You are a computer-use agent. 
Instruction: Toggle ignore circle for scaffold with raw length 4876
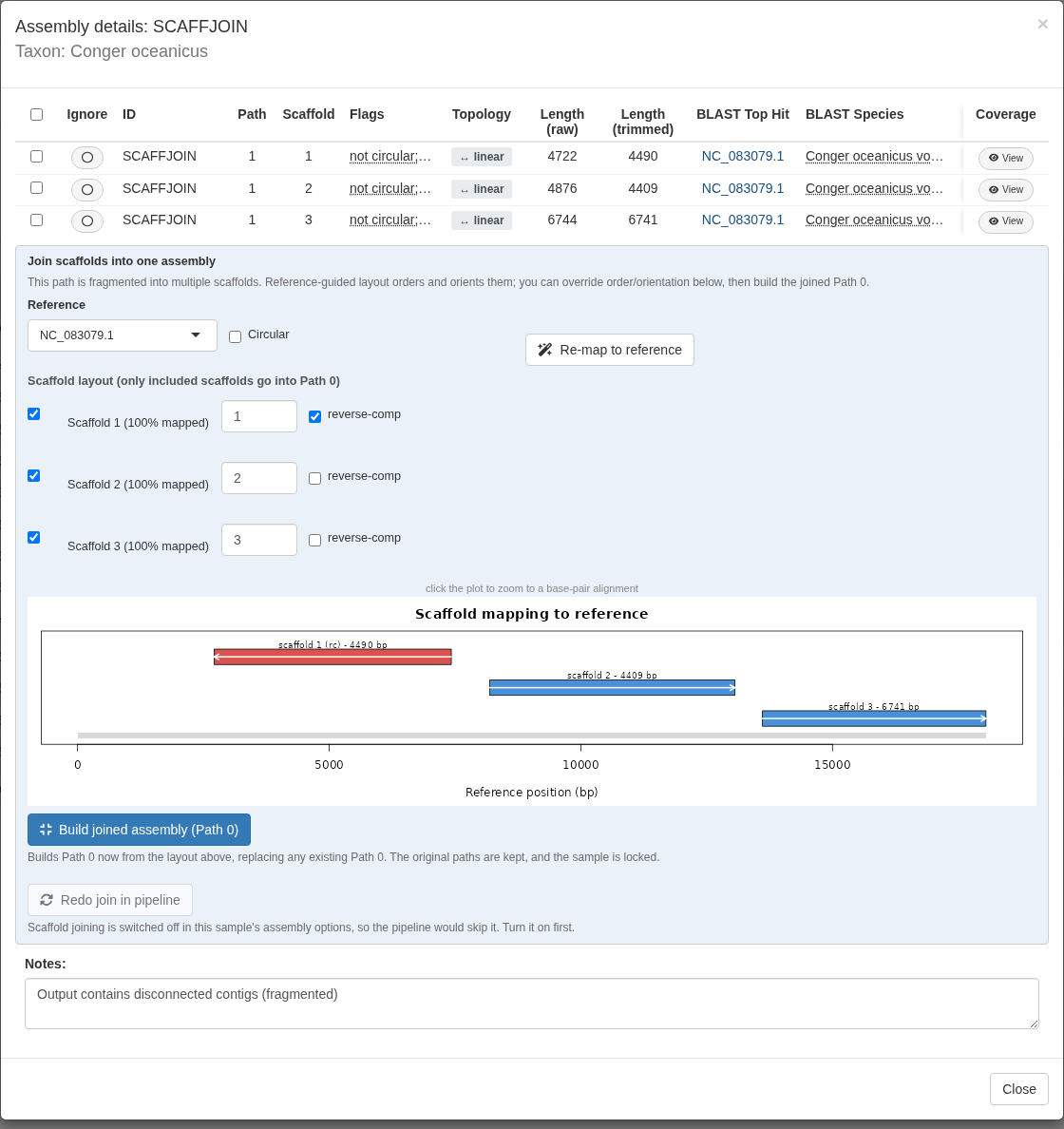point(87,189)
